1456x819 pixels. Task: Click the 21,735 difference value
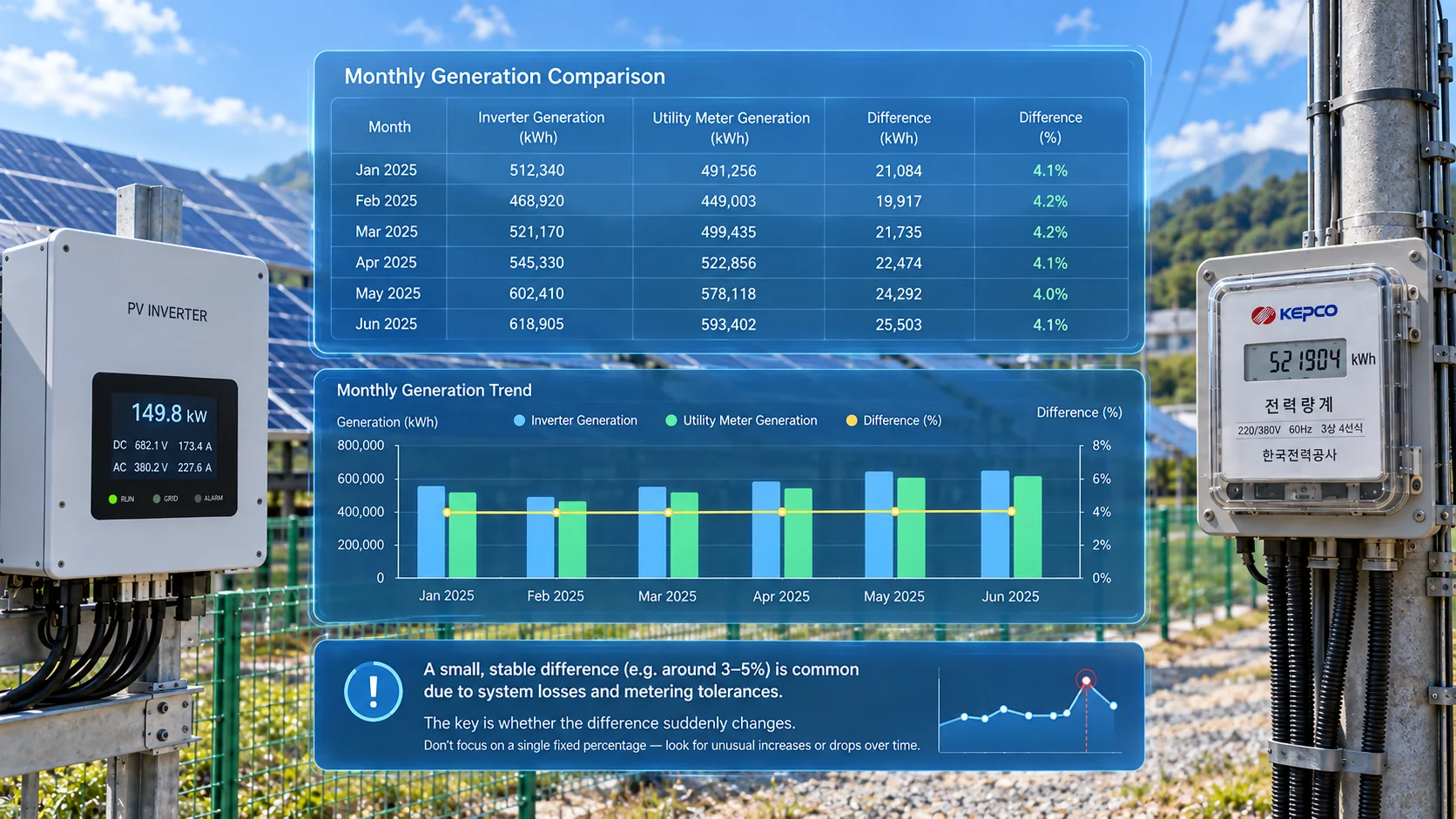tap(899, 232)
